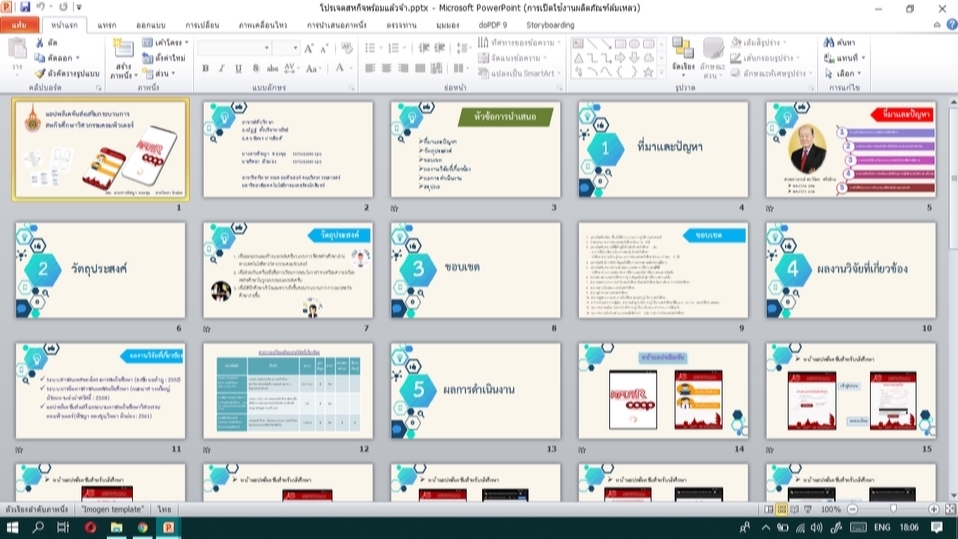958x539 pixels.
Task: Select slide 14 thumbnail with RMUTR coop screens
Action: coord(663,390)
